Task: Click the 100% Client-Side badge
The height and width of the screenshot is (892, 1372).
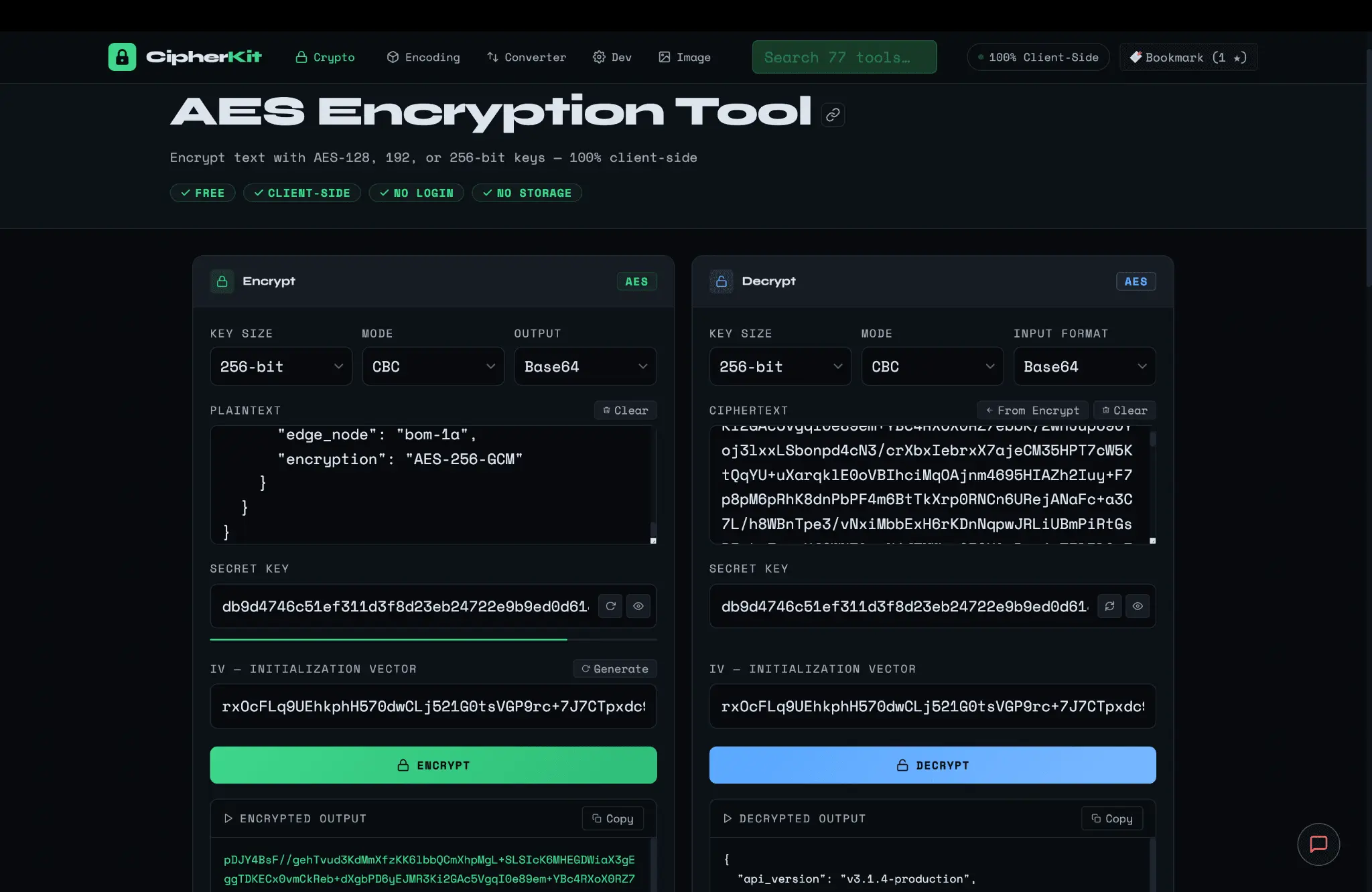Action: pos(1038,57)
